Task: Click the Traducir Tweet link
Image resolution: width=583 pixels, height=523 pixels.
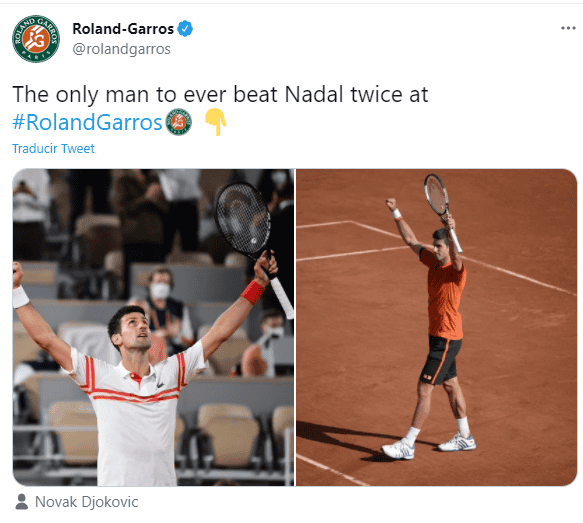Action: click(53, 149)
